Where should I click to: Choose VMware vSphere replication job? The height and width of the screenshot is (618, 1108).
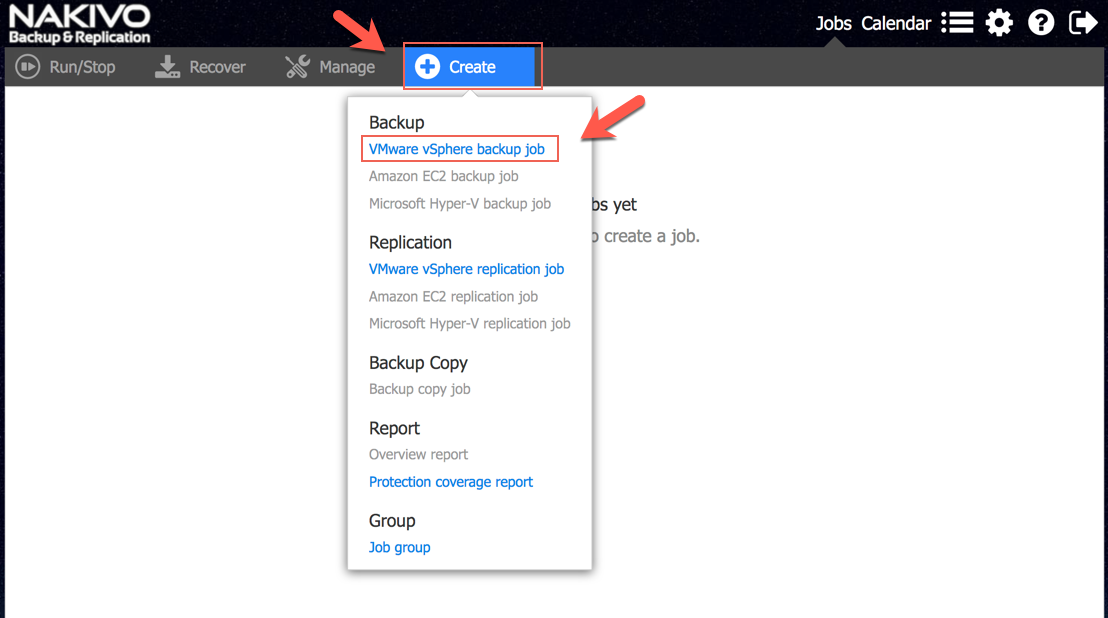pyautogui.click(x=466, y=269)
